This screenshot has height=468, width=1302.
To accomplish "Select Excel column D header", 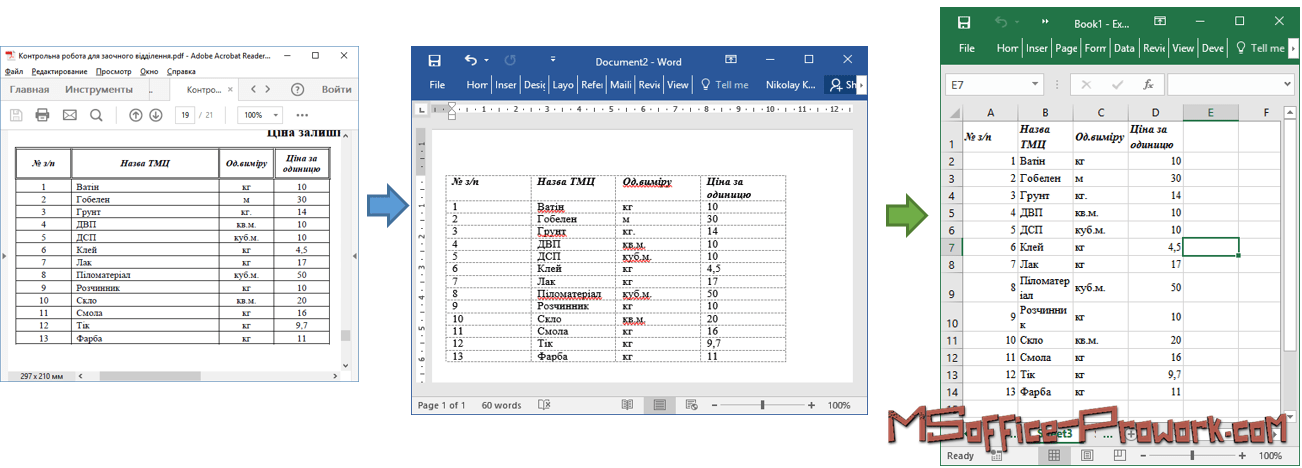I will coord(1155,113).
